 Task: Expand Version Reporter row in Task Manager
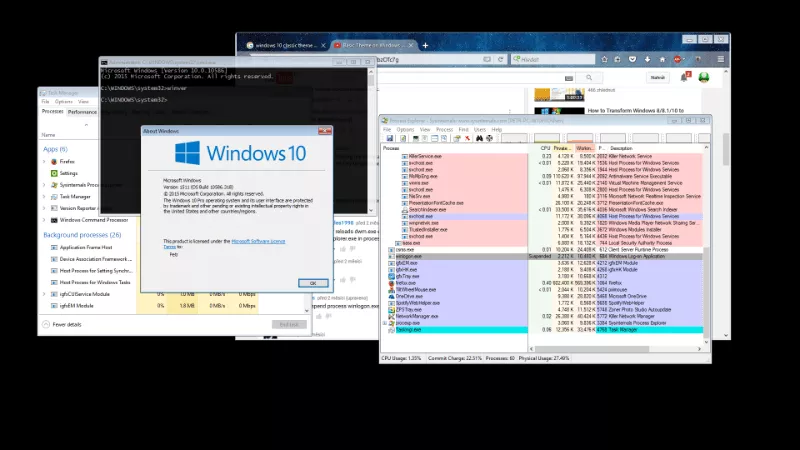[44, 208]
